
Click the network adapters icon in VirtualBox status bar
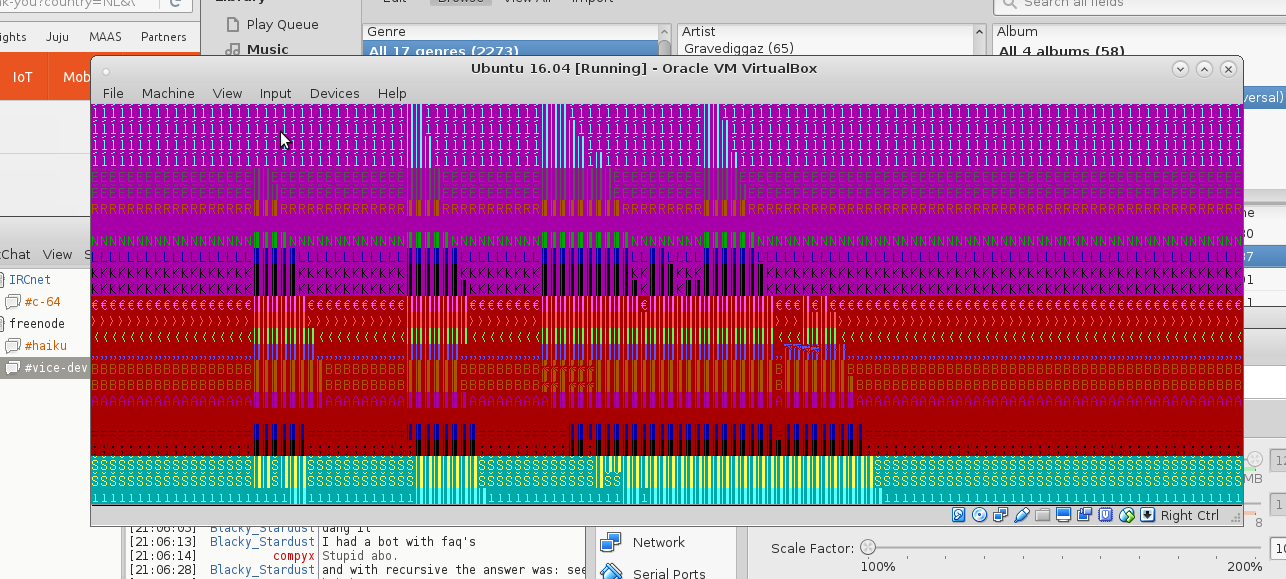(x=1000, y=515)
